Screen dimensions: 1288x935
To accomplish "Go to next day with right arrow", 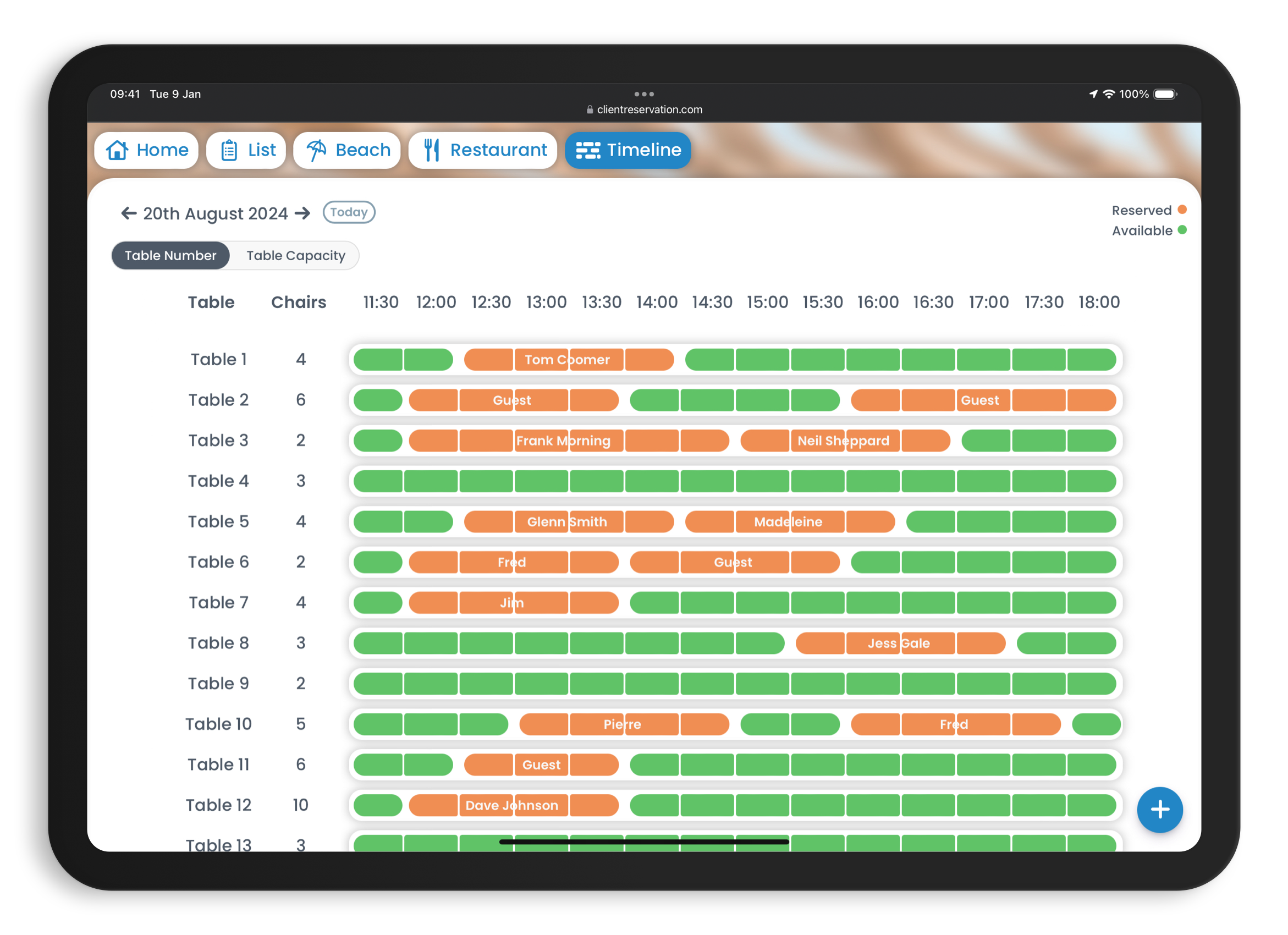I will 303,213.
